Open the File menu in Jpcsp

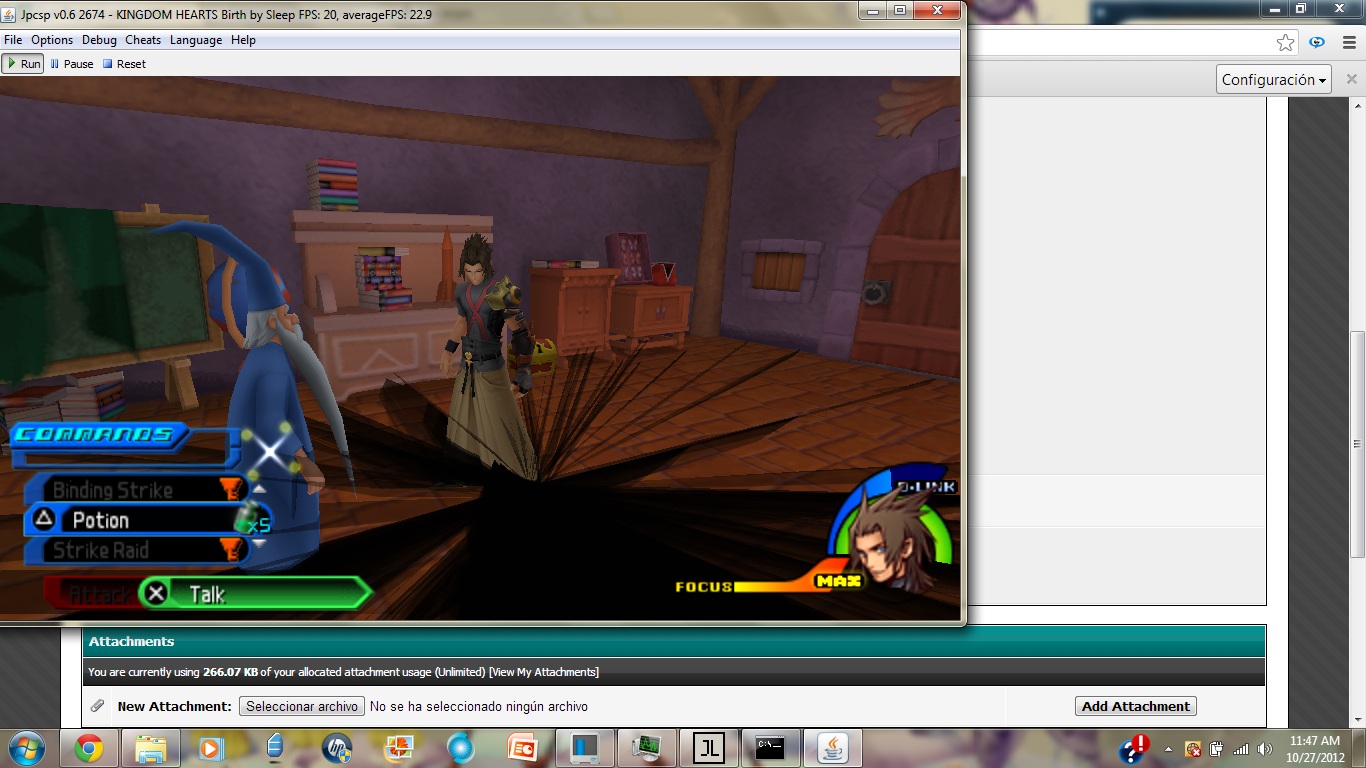(x=13, y=40)
